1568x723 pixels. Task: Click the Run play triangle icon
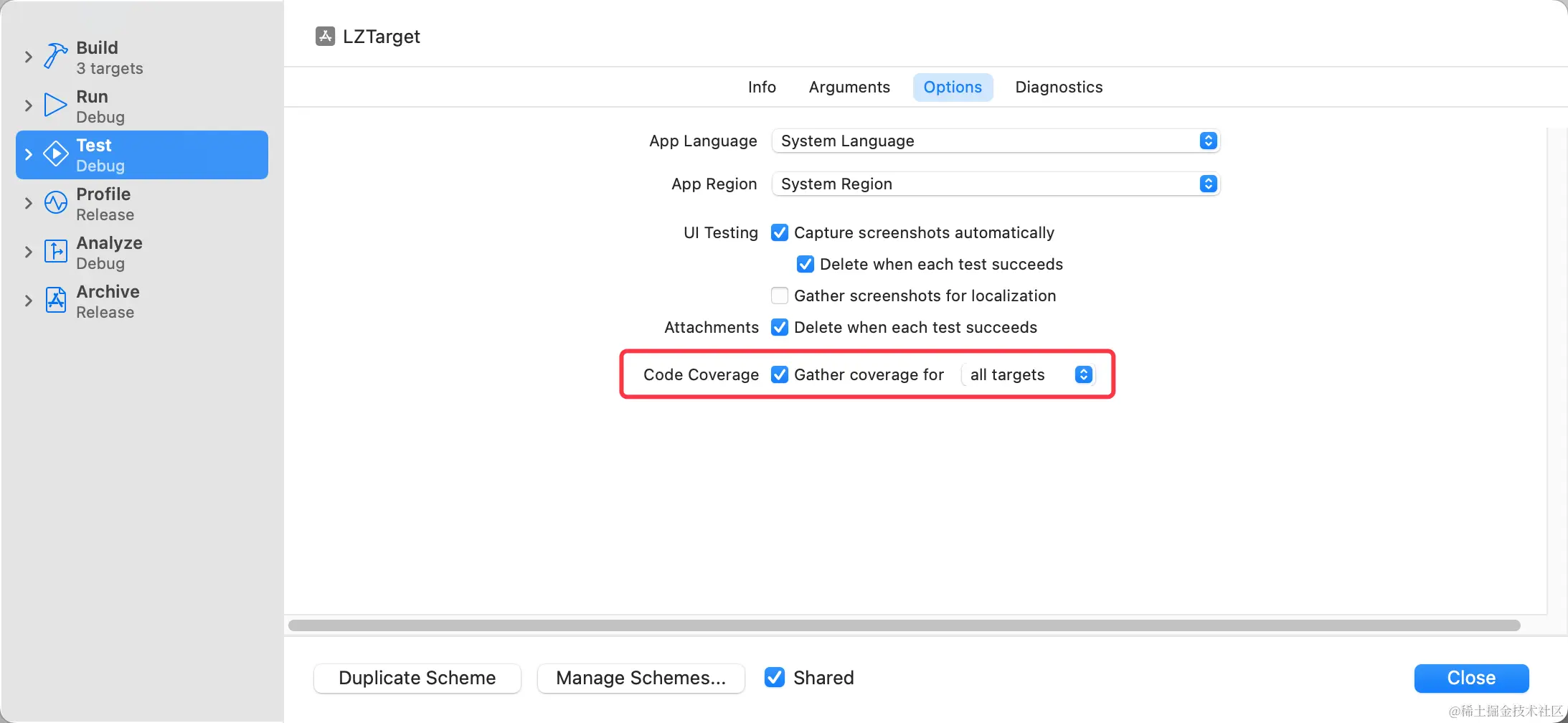pos(55,105)
